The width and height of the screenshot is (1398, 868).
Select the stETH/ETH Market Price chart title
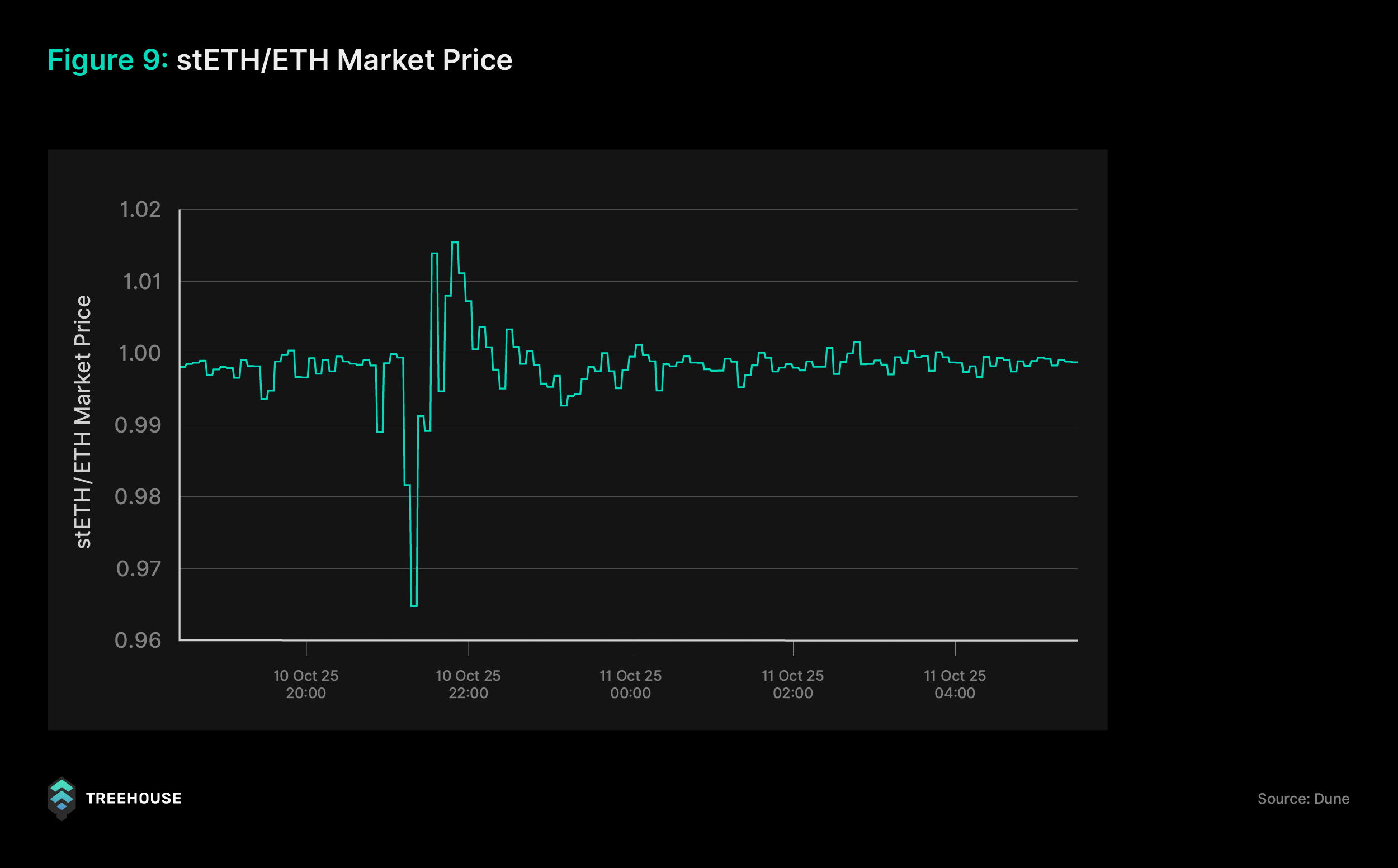pos(344,60)
